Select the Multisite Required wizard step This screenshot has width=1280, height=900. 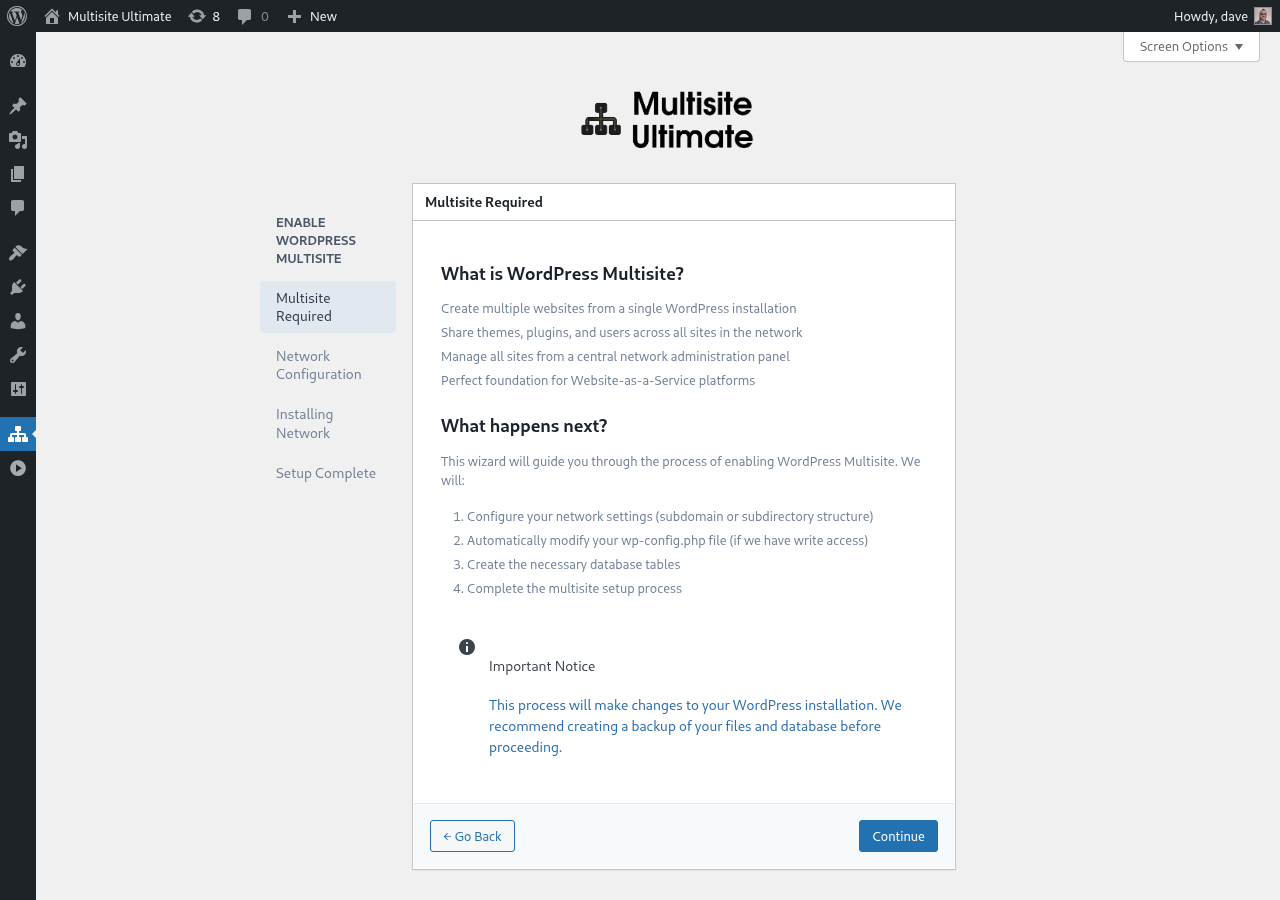pos(328,307)
